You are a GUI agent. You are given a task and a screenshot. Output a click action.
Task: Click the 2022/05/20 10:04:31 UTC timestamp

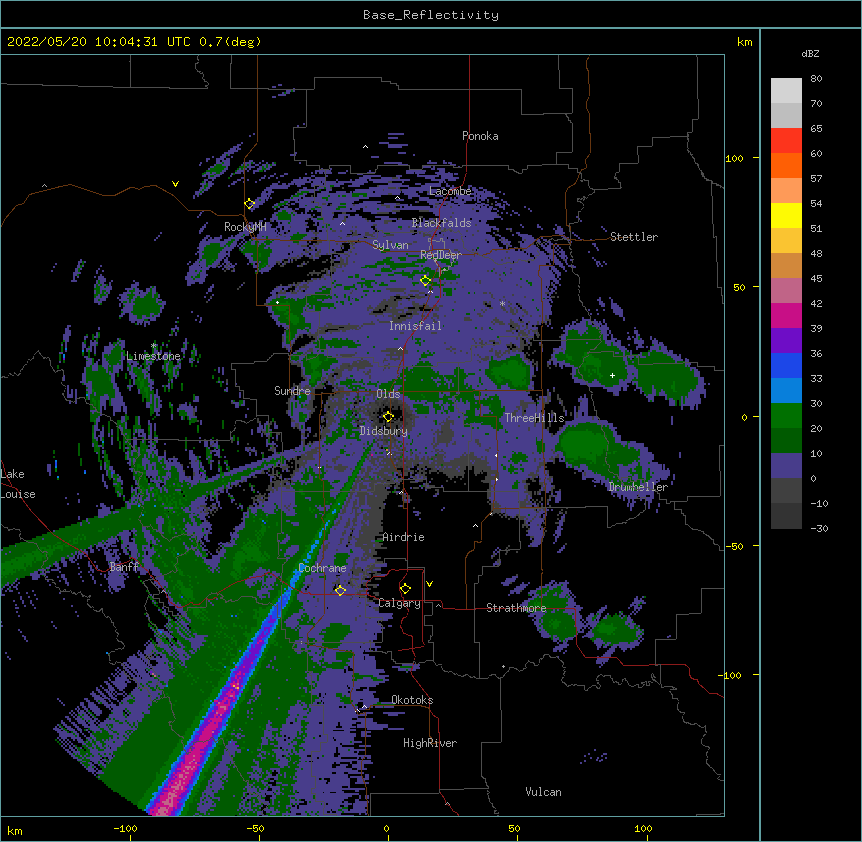point(99,42)
